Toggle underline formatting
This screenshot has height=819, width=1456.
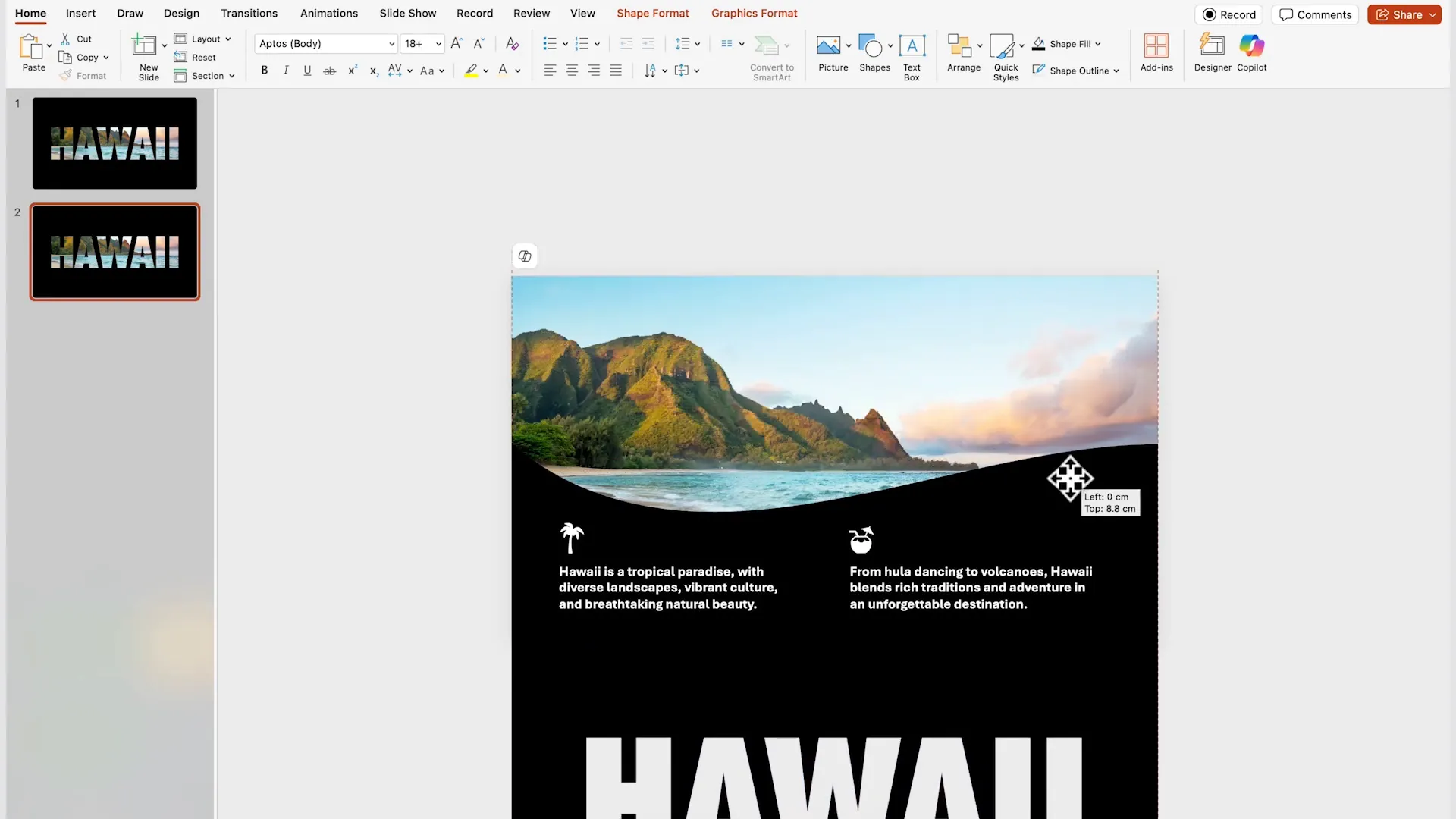tap(307, 71)
